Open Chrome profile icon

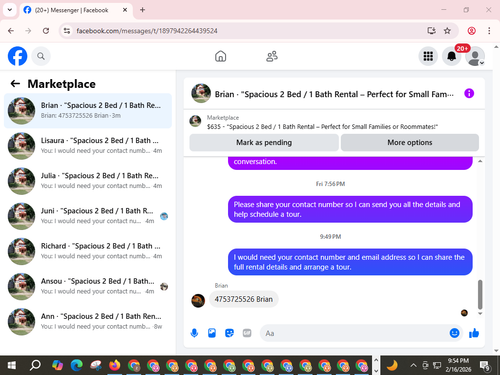click(x=471, y=31)
